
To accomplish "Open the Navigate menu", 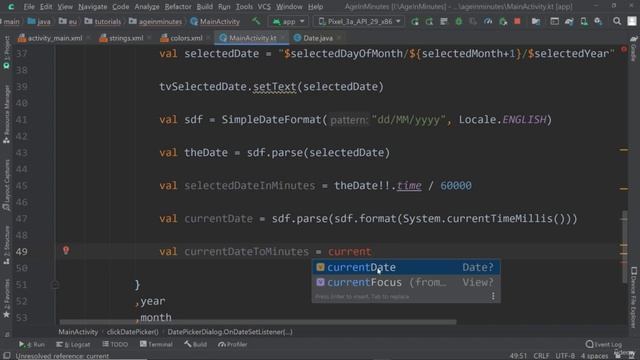I will [x=93, y=7].
